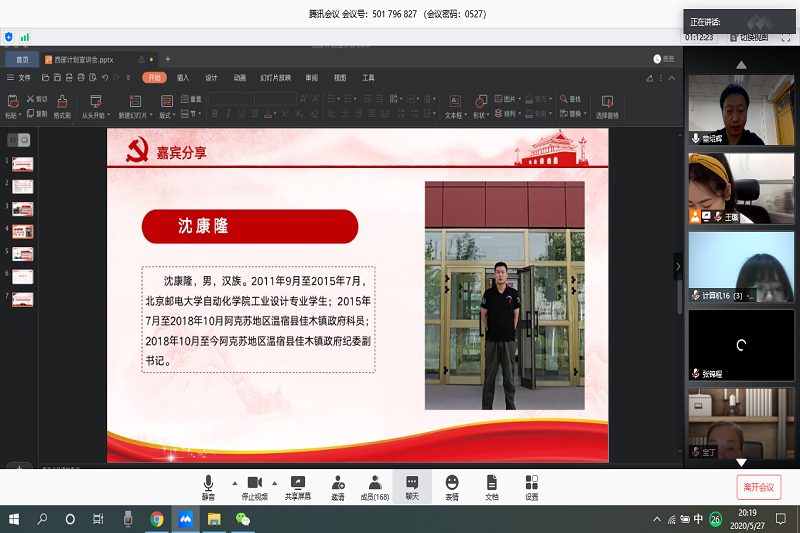Click the share screen icon
Viewport: 800px width, 533px height.
pos(297,486)
